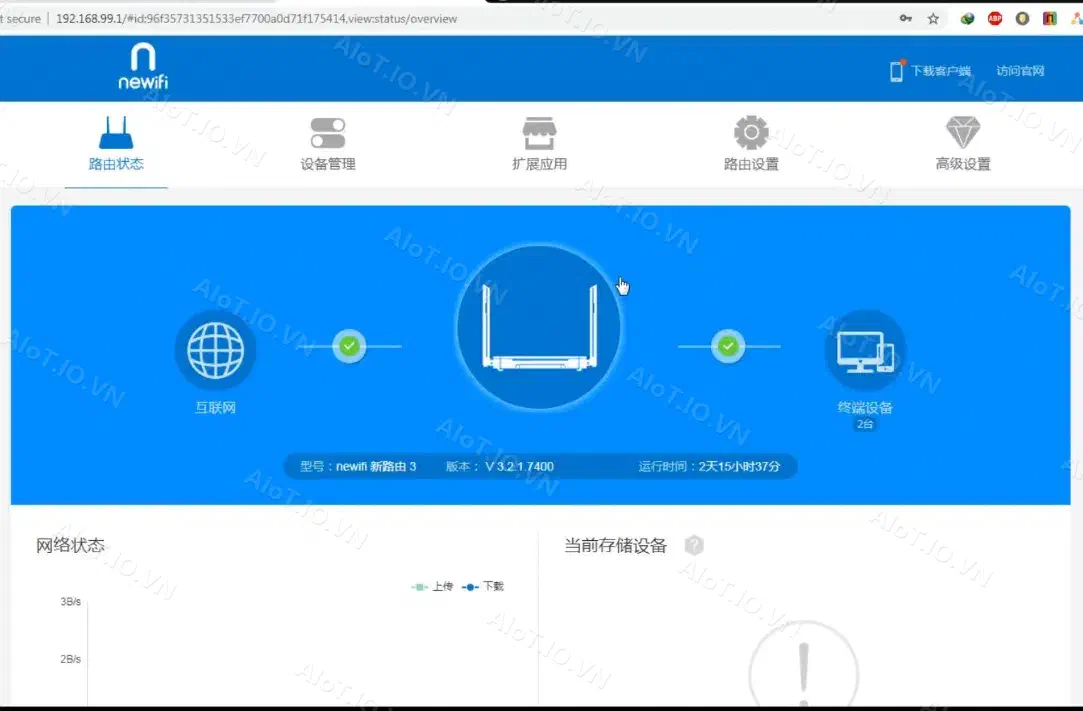This screenshot has width=1083, height=711.
Task: Click the ABP adblock extension icon
Action: click(x=995, y=19)
